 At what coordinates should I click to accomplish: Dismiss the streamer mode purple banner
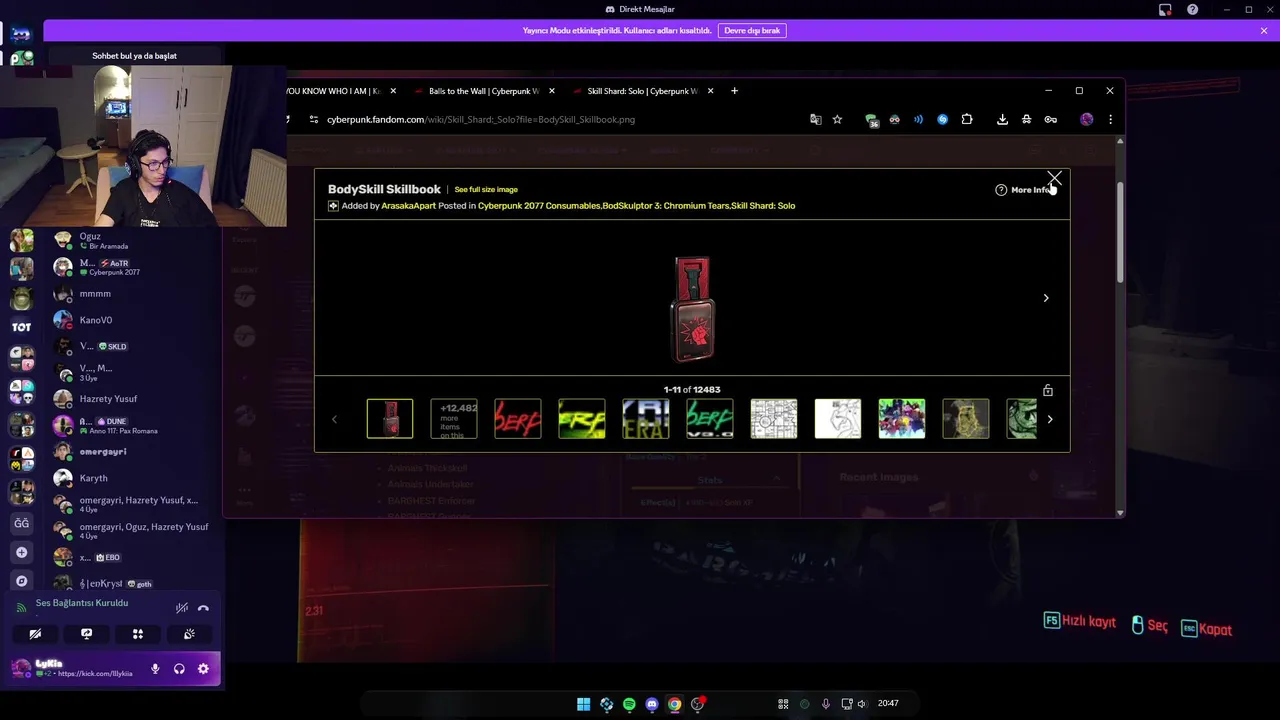pyautogui.click(x=1264, y=31)
